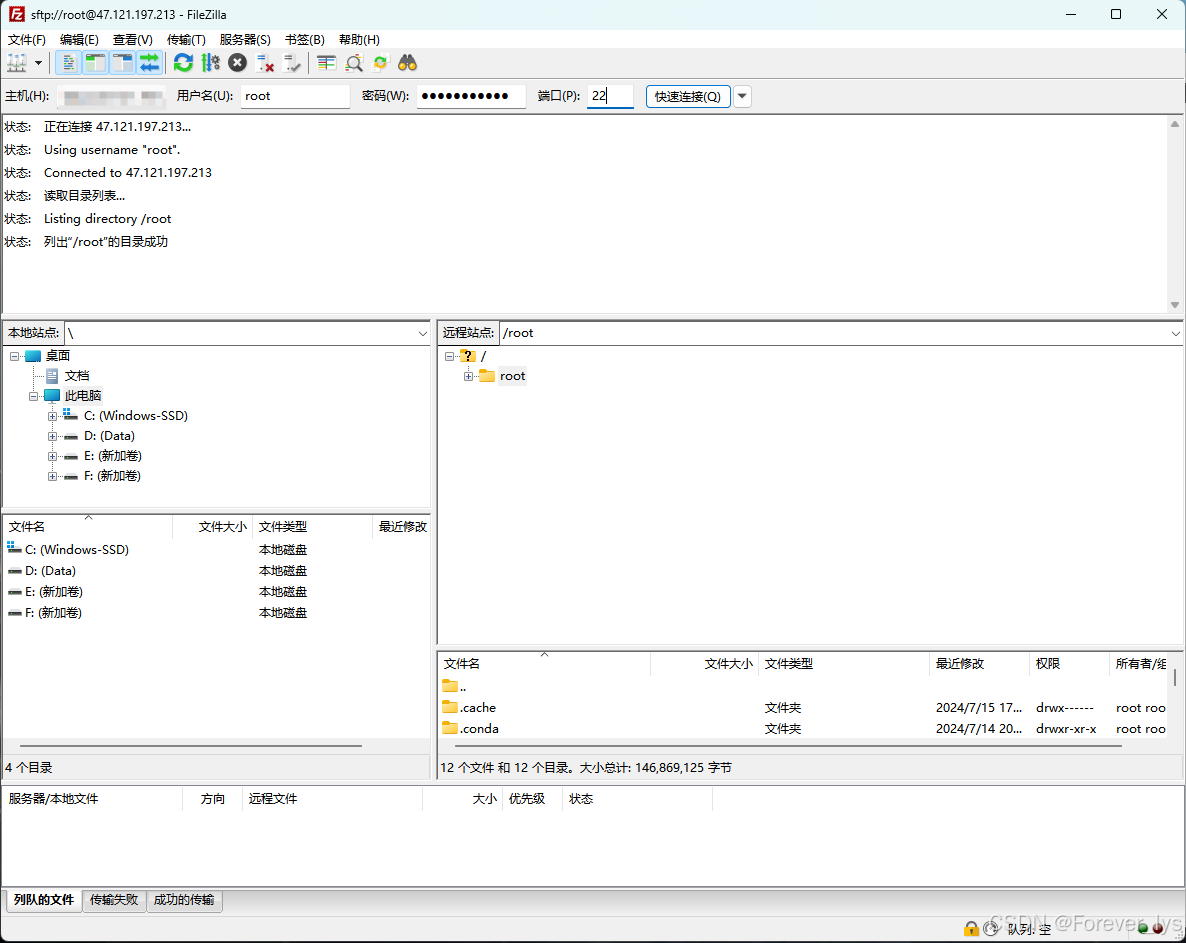Switch to the 列队的文件 tab
The image size is (1186, 943).
(44, 900)
